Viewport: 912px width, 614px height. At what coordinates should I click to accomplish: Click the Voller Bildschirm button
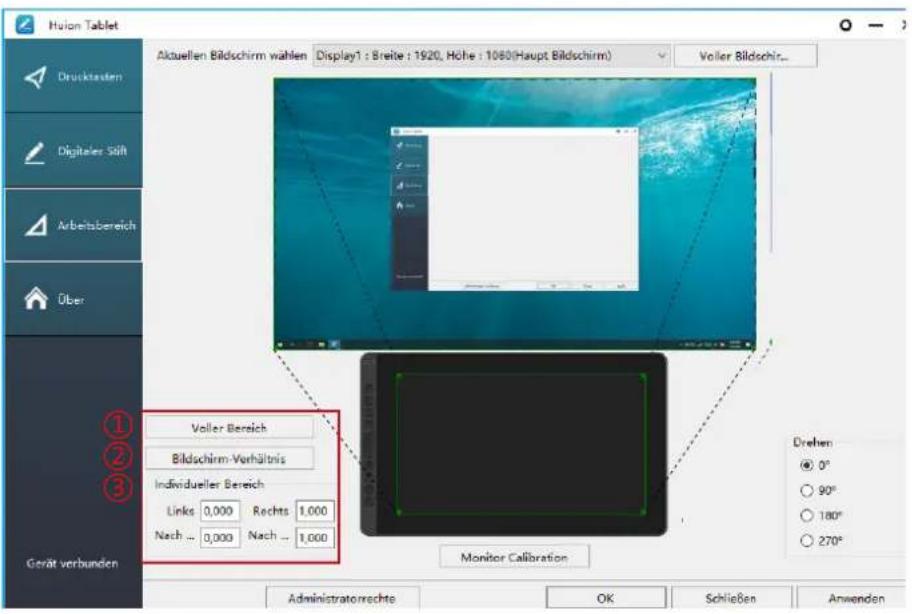click(x=745, y=56)
